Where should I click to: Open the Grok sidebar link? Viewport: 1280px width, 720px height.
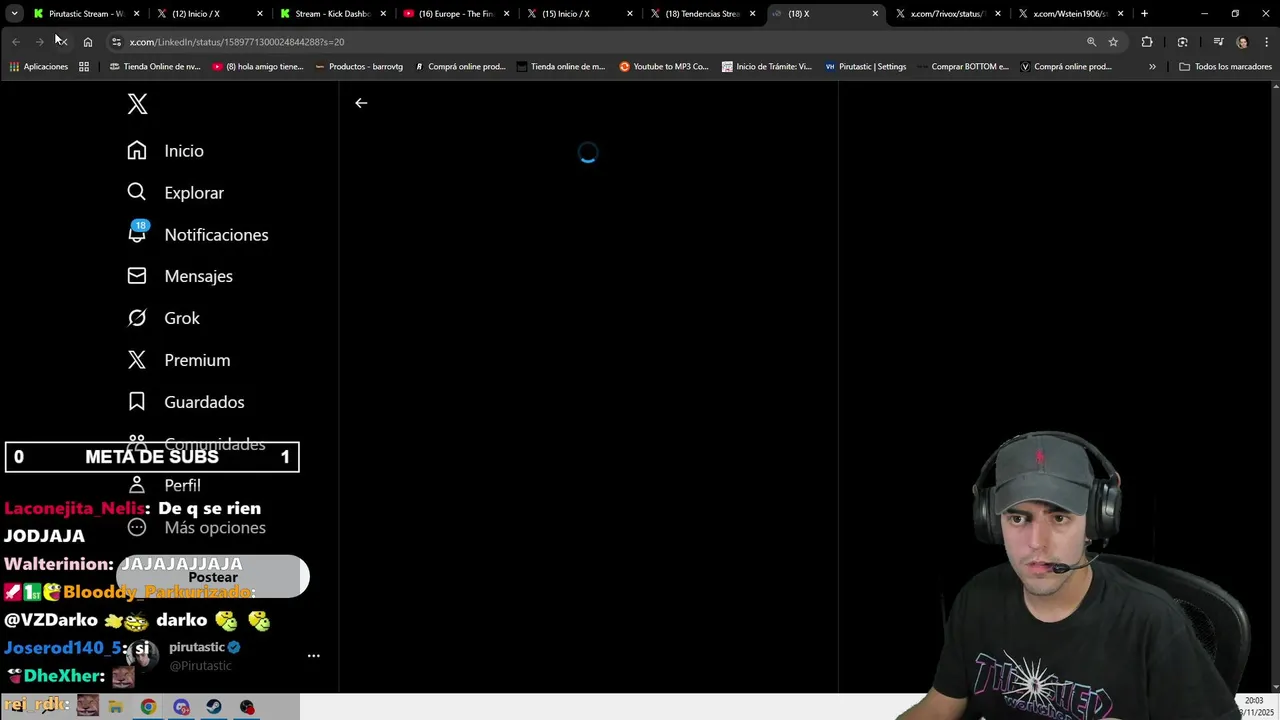(x=182, y=318)
